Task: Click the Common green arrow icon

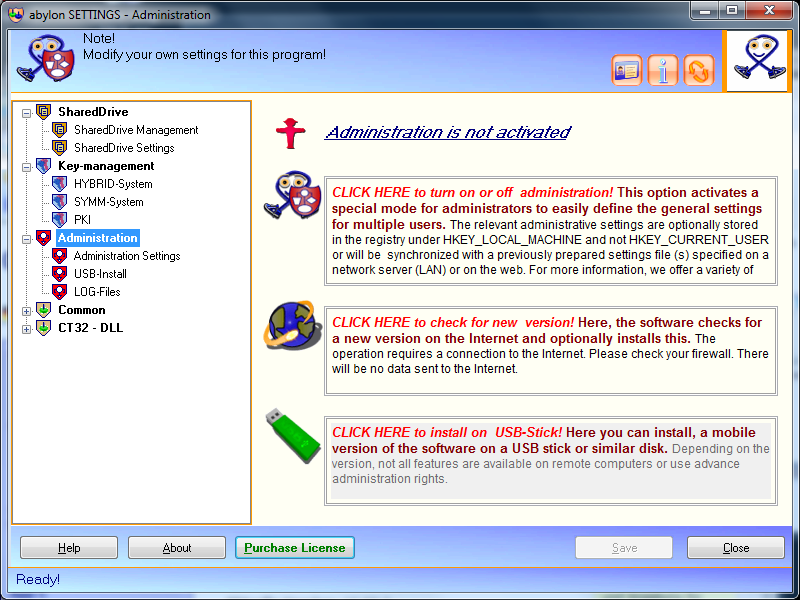Action: tap(43, 310)
